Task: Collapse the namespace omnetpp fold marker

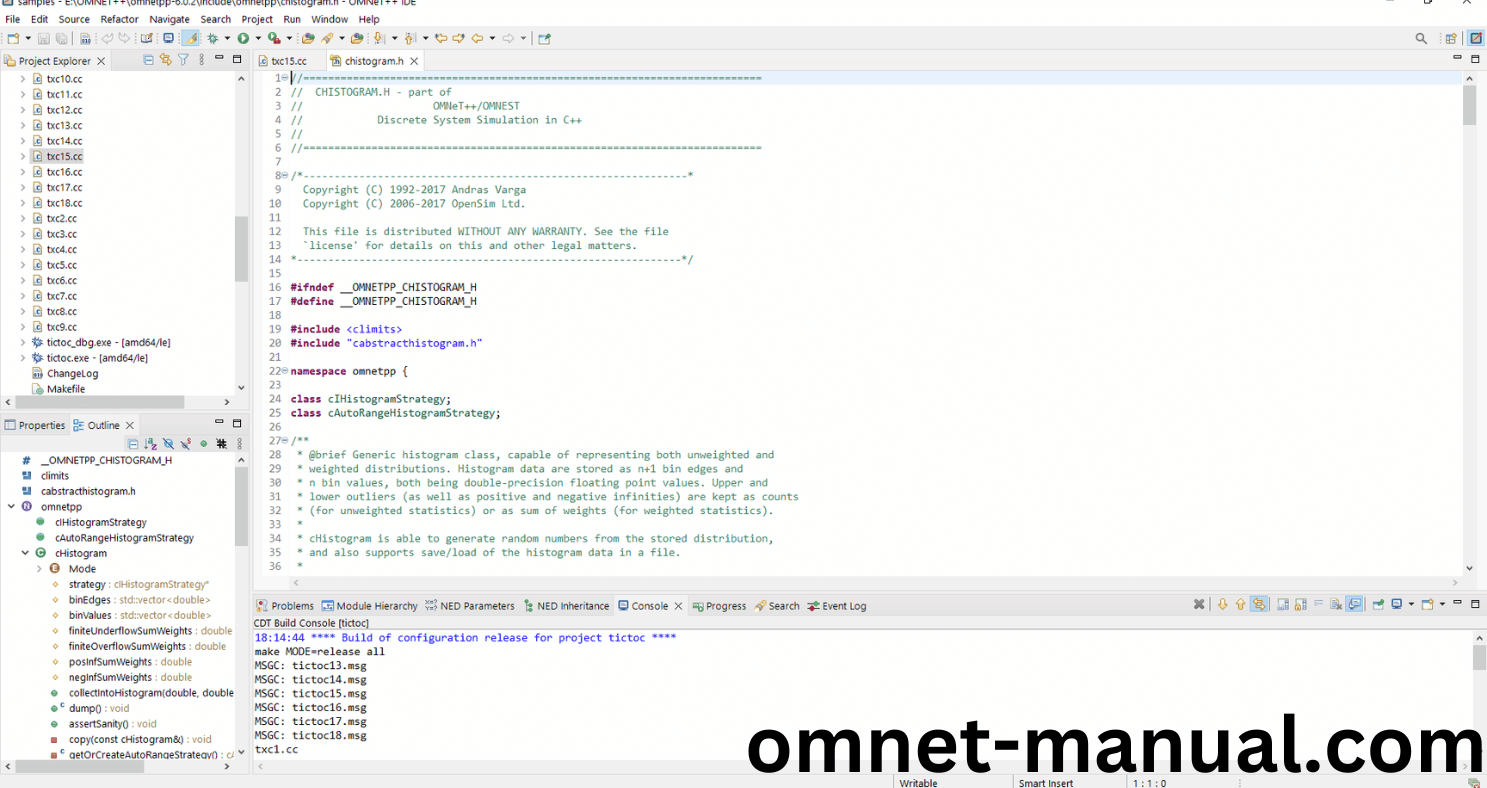Action: pyautogui.click(x=285, y=371)
